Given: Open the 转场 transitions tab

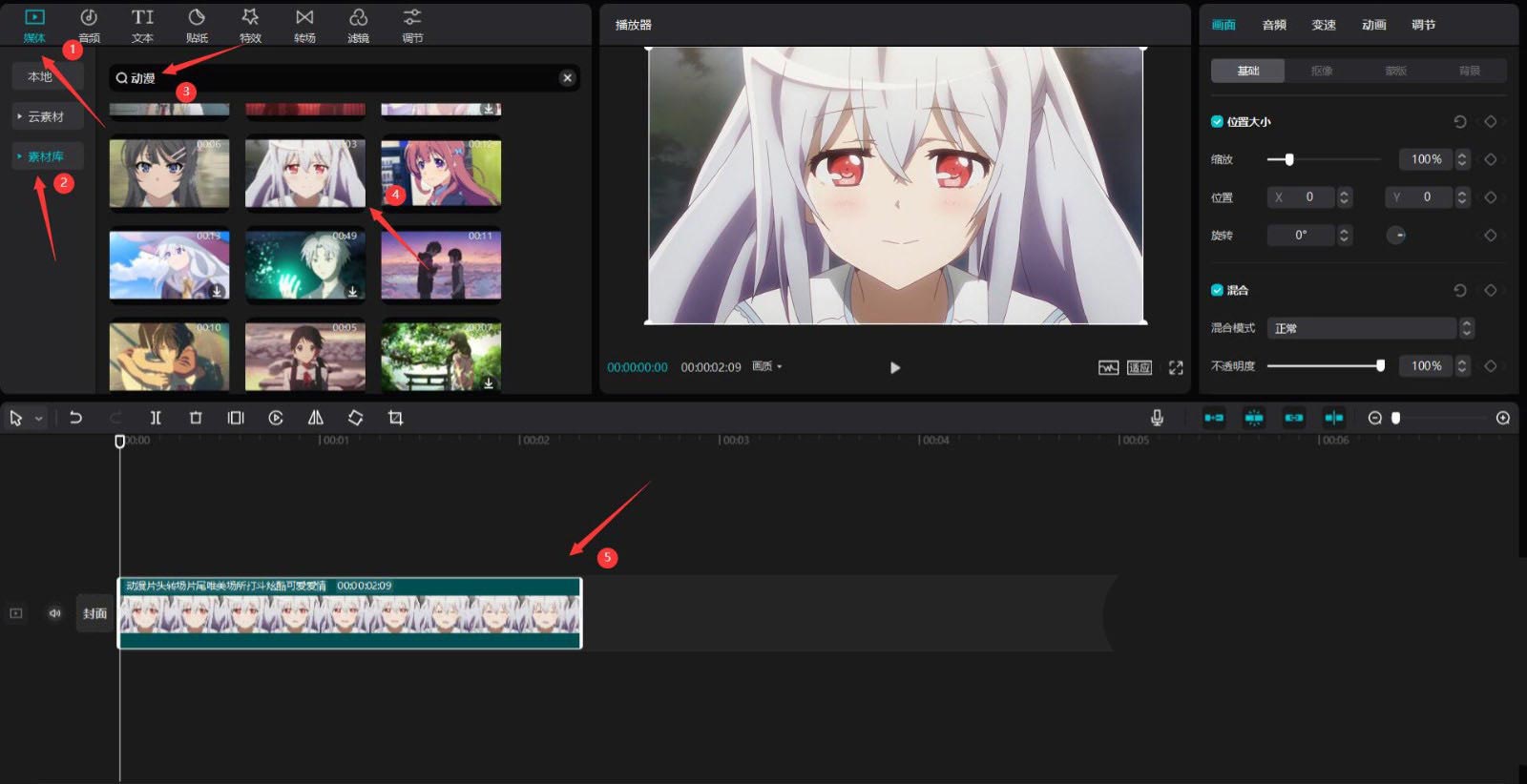Looking at the screenshot, I should [x=304, y=26].
